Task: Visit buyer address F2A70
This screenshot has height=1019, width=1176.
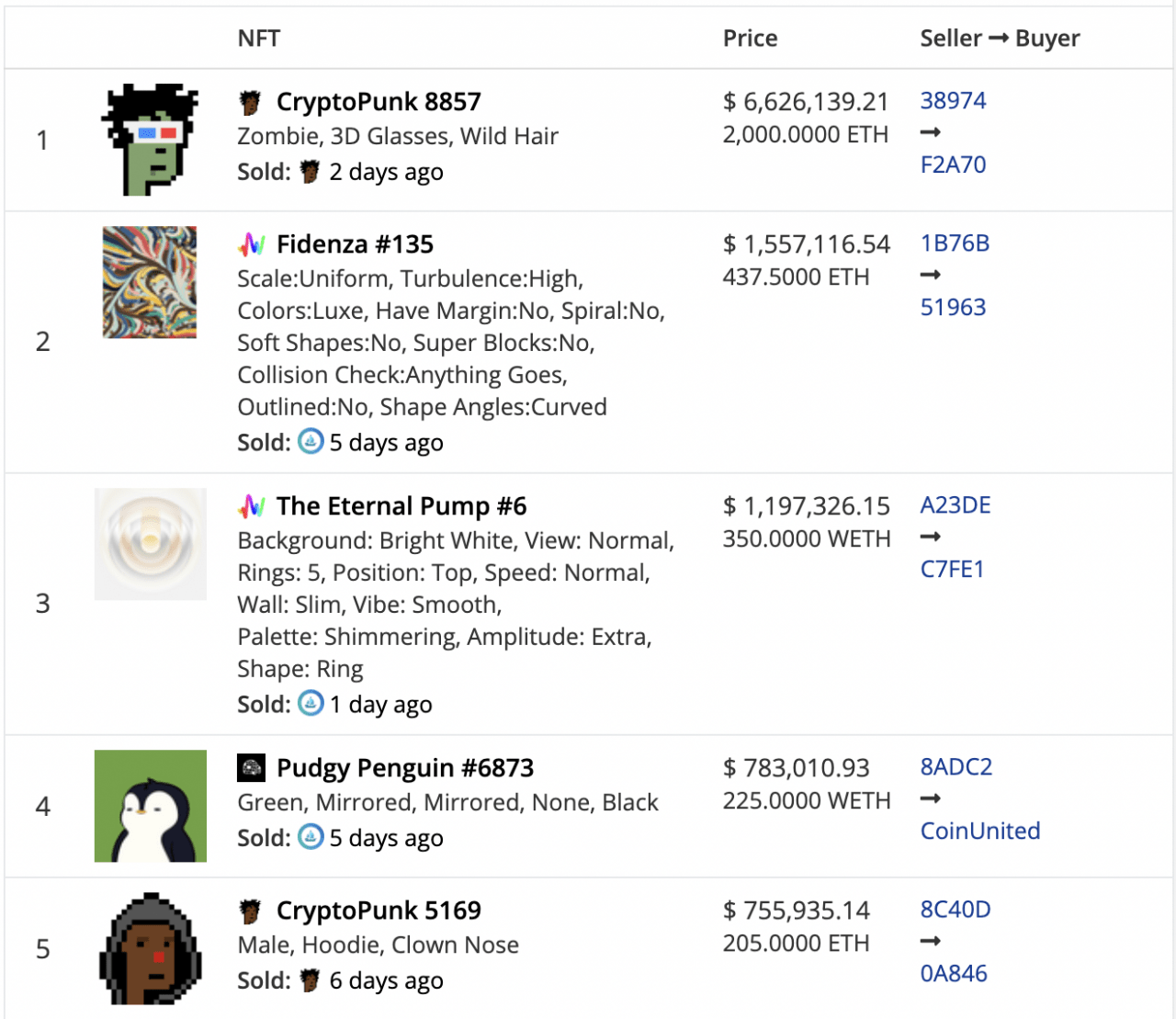Action: (953, 164)
